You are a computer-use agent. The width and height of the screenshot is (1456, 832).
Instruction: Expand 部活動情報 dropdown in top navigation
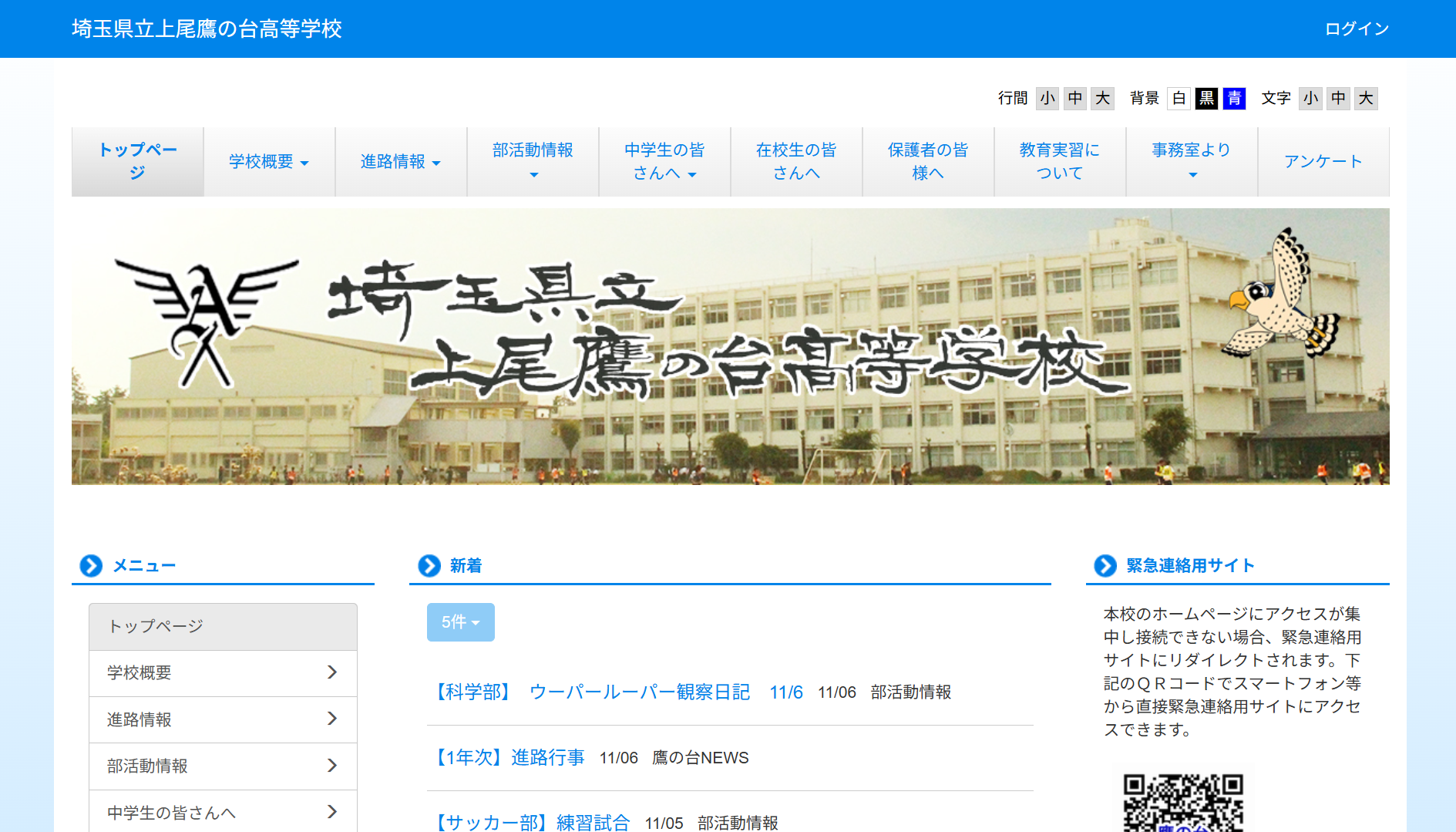[533, 162]
